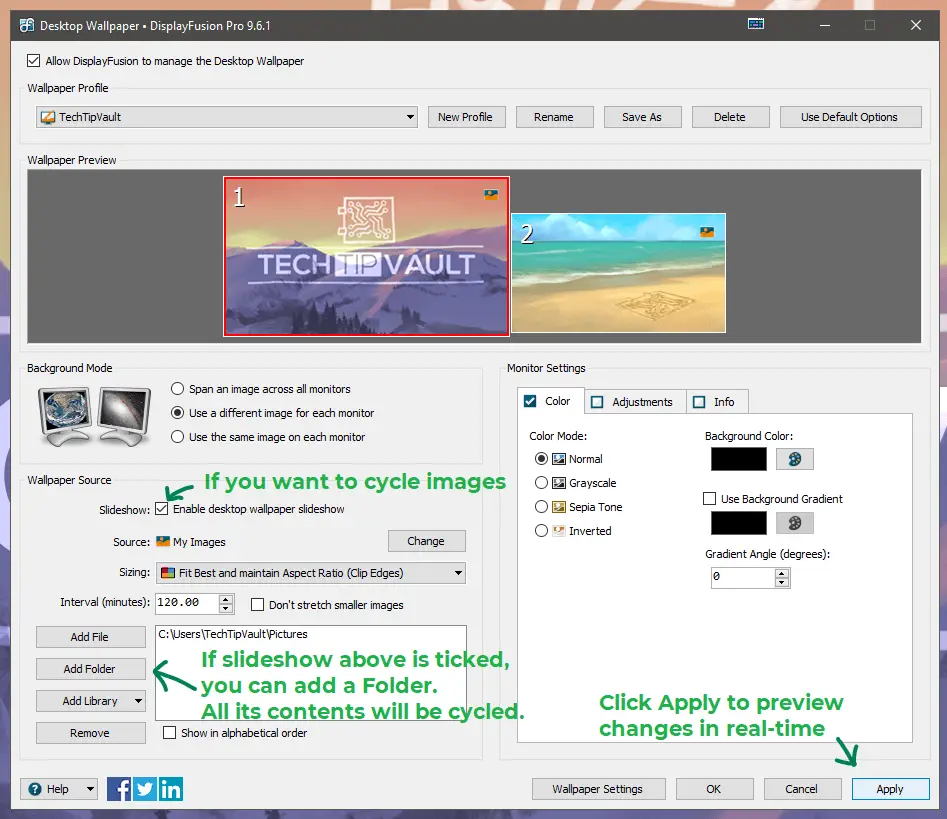Image resolution: width=947 pixels, height=819 pixels.
Task: Click the Twitter icon
Action: 145,789
